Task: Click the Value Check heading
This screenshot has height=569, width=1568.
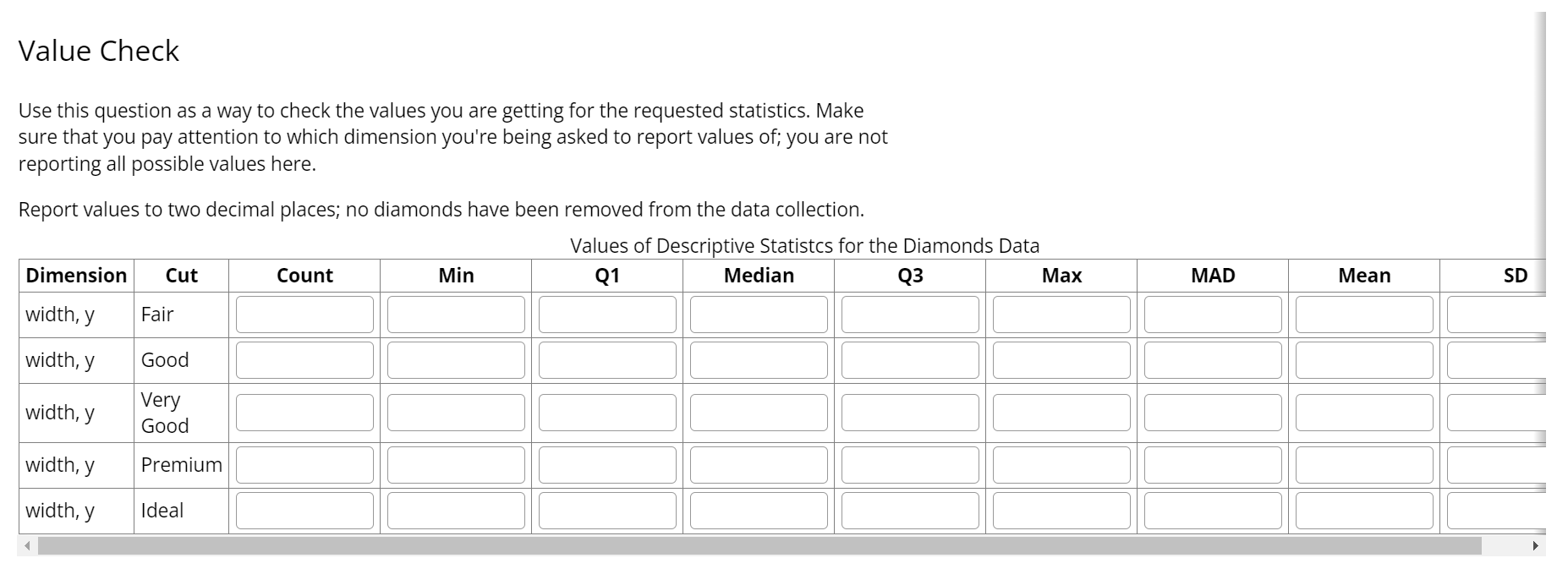Action: [98, 51]
